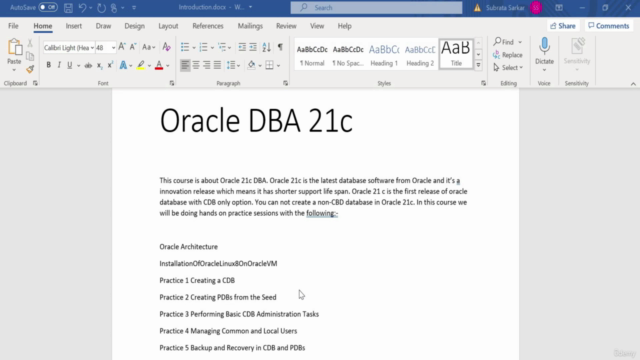This screenshot has width=640, height=360.
Task: Apply superscript formatting
Action: 110,65
